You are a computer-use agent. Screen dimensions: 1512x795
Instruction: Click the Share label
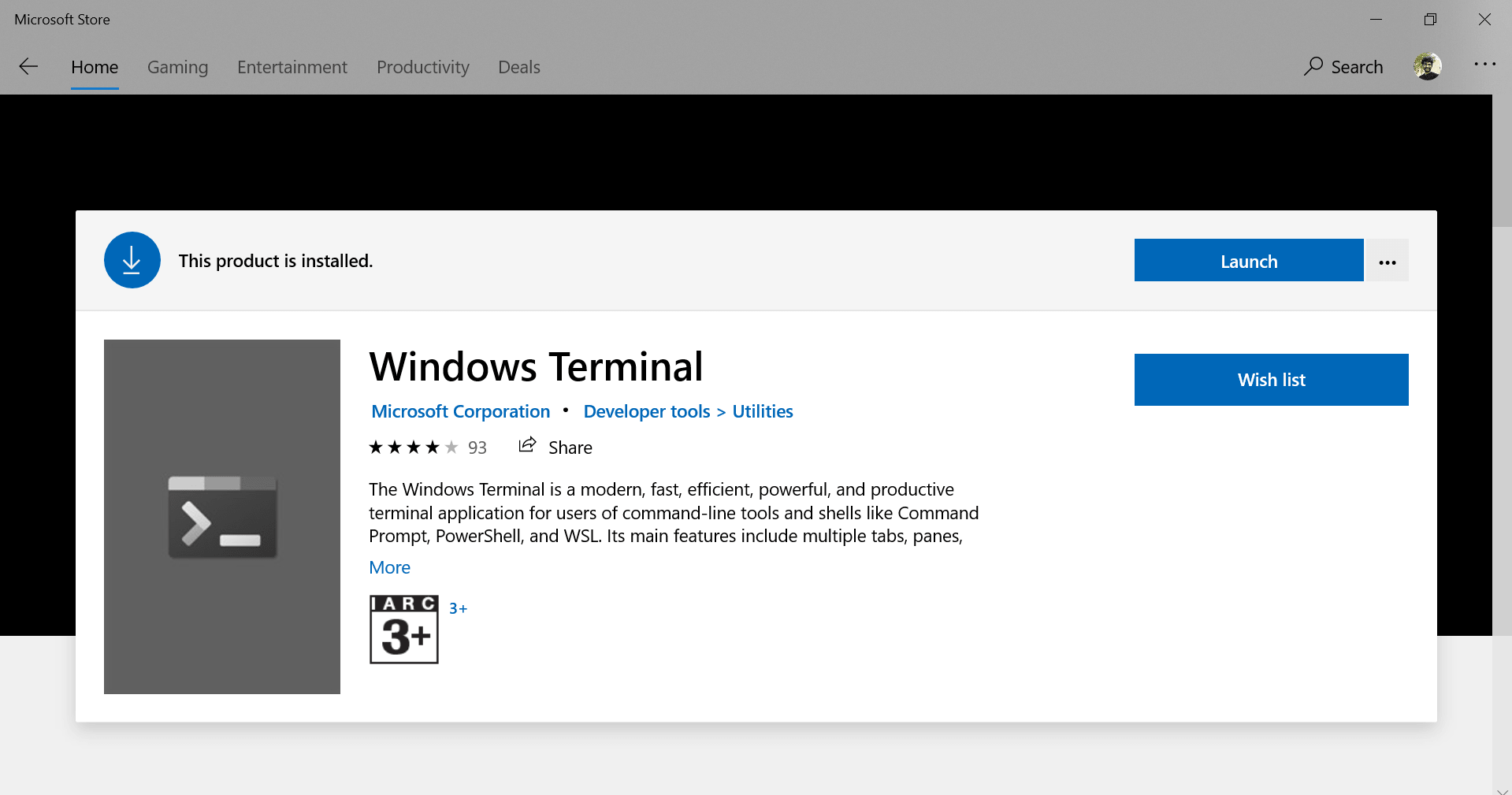(570, 448)
